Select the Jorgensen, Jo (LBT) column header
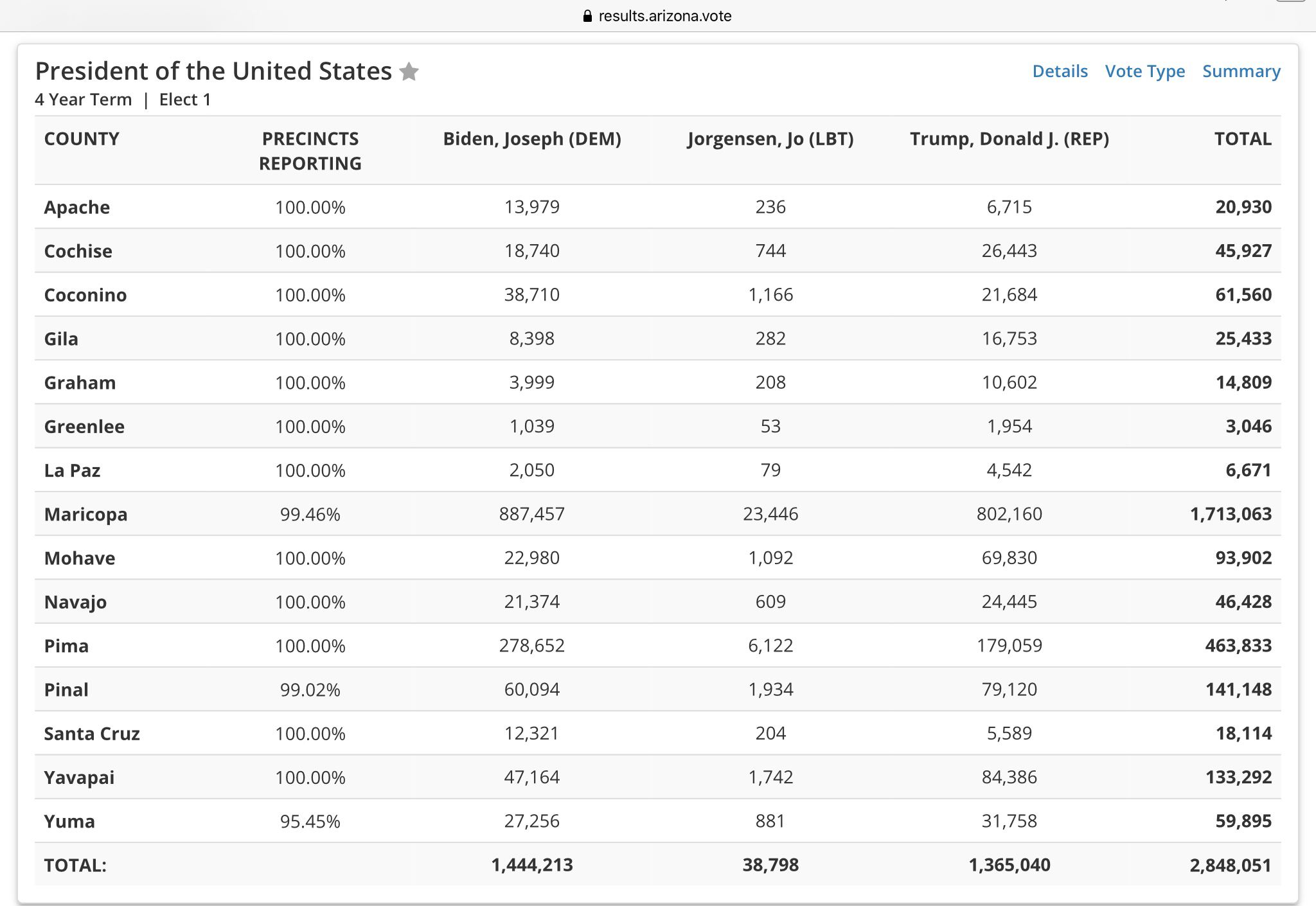This screenshot has height=906, width=1316. [770, 139]
